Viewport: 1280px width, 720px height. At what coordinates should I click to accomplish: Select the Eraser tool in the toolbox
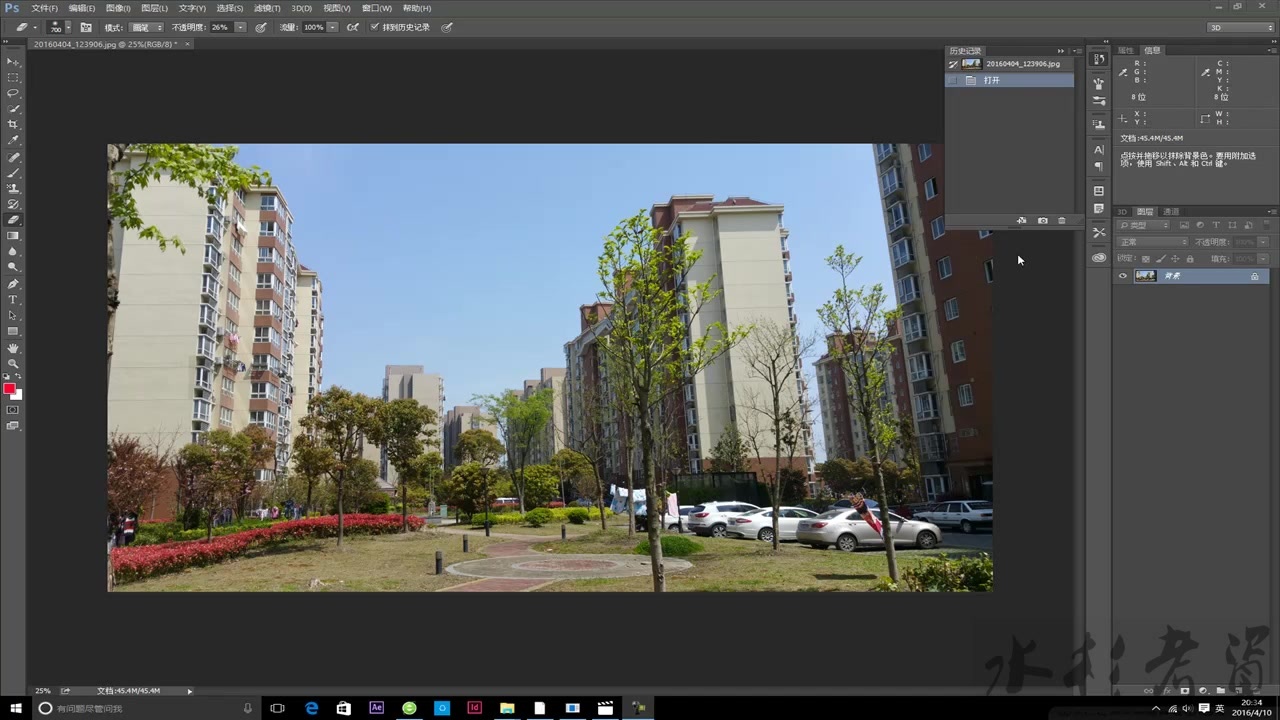(13, 220)
